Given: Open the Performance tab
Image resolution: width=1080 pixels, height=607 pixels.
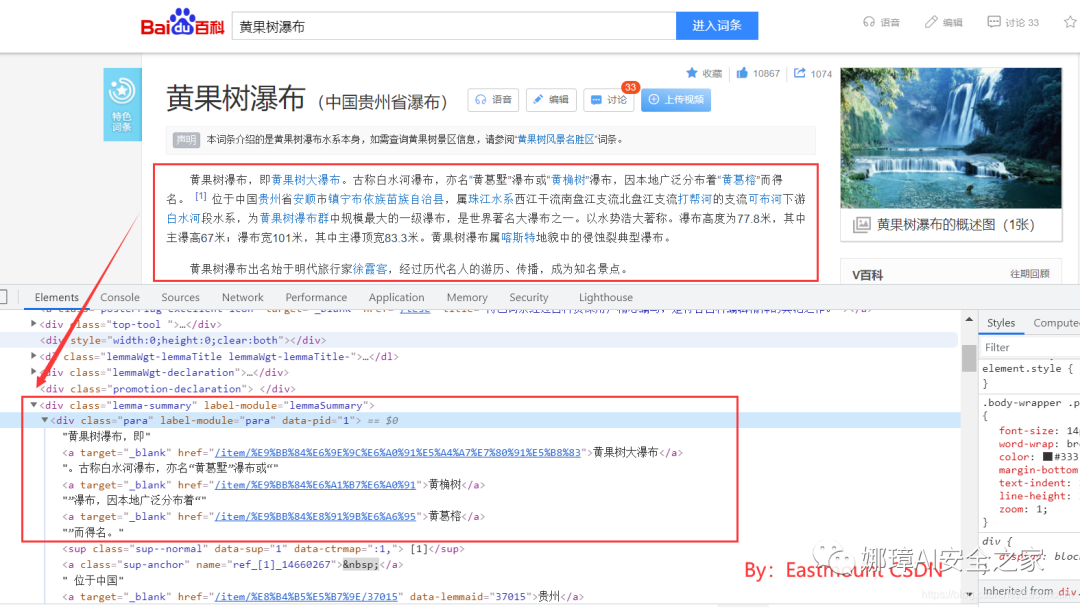Looking at the screenshot, I should 316,297.
